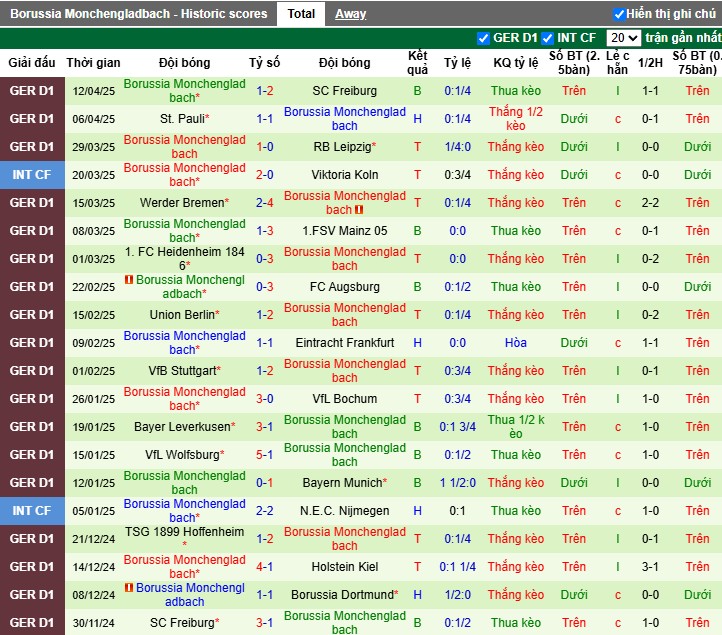
Task: Click the 2-2 score against N.E.C. Nijmegen
Action: click(x=265, y=511)
